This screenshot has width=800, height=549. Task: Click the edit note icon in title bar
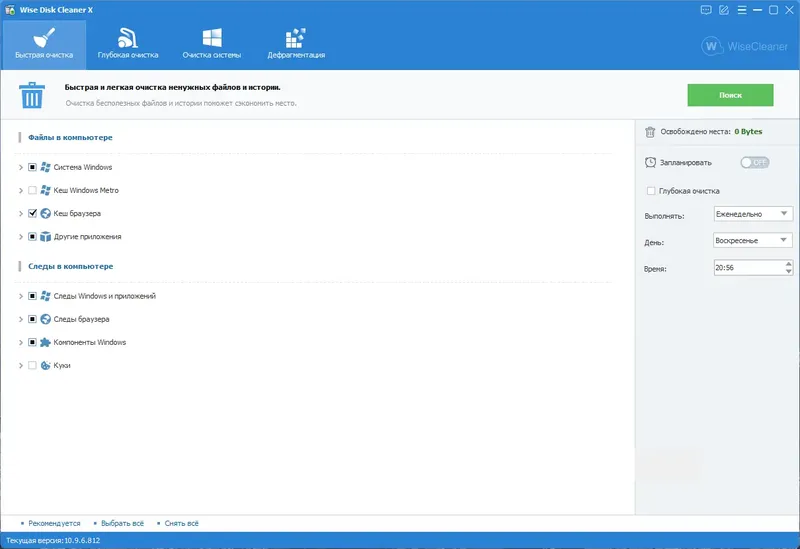(723, 10)
